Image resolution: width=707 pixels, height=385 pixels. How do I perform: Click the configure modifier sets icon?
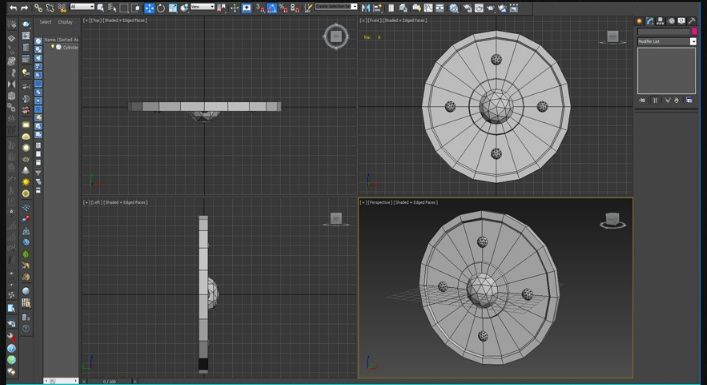[689, 101]
